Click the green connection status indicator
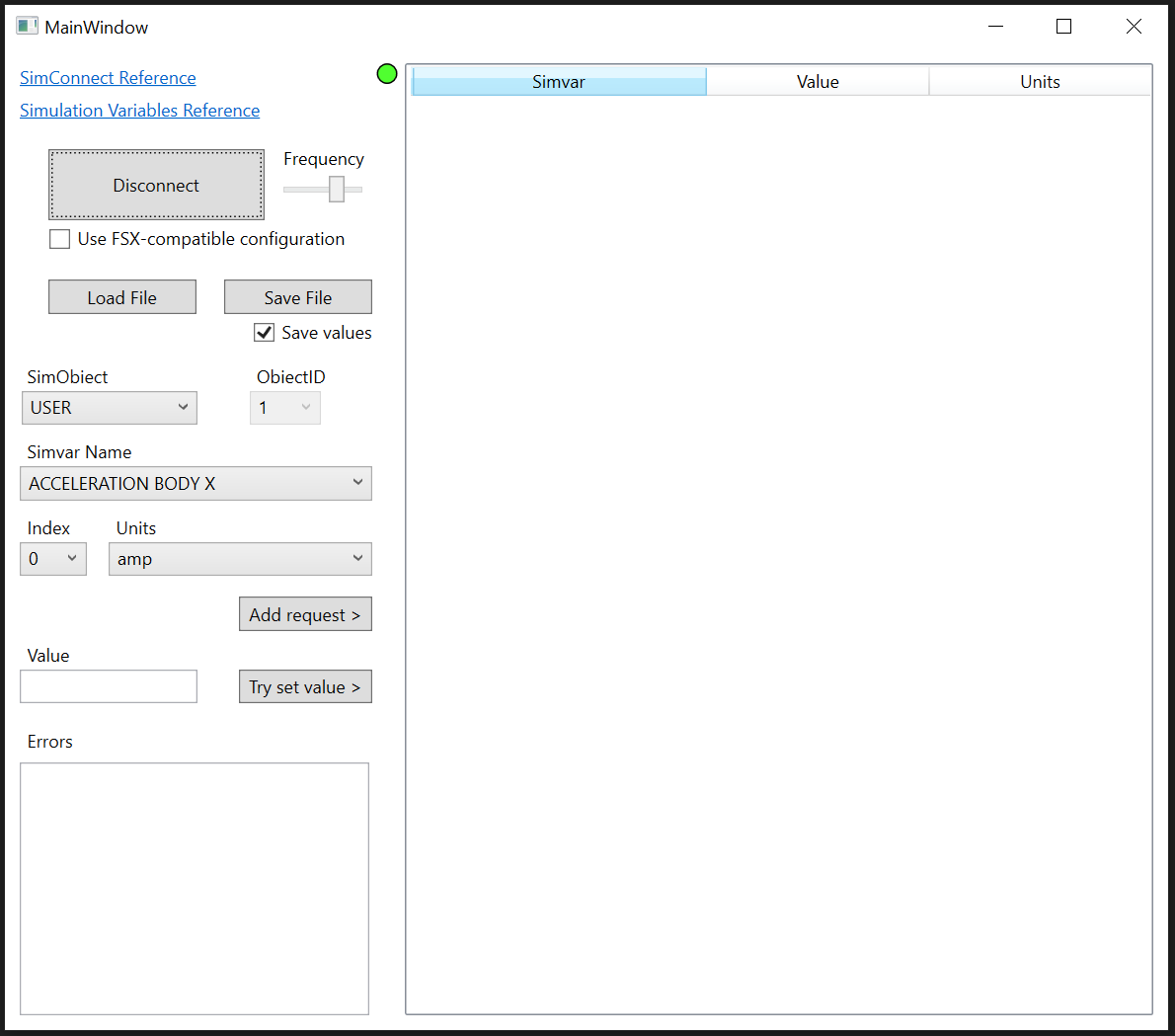Screen dimensions: 1175x1036 click(386, 74)
